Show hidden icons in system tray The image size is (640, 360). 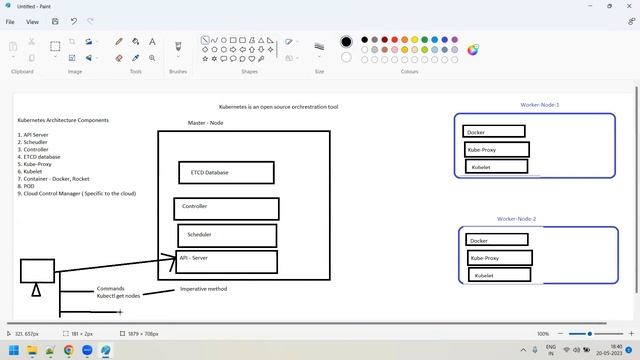pos(523,350)
